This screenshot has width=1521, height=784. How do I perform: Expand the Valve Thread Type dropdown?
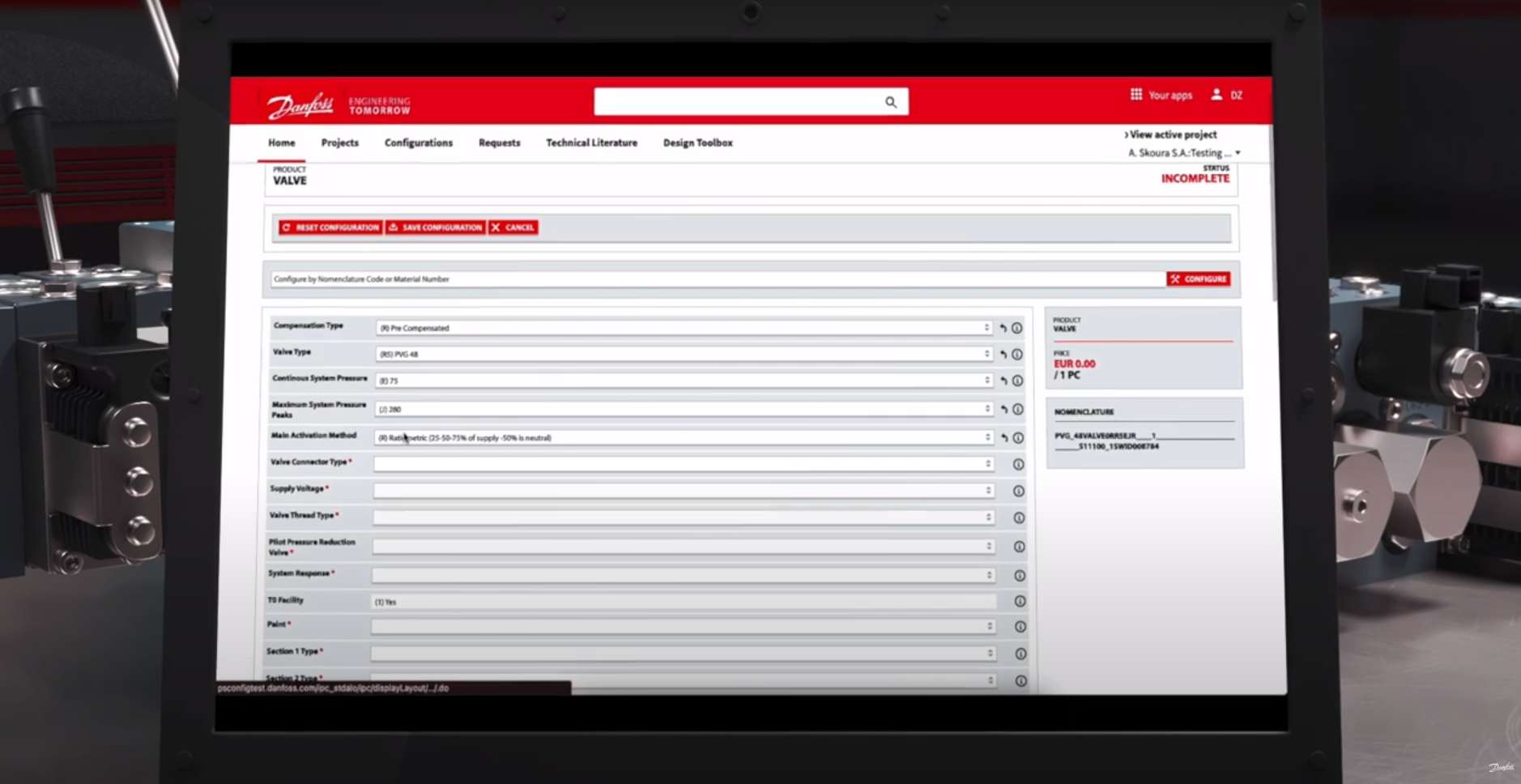coord(682,517)
